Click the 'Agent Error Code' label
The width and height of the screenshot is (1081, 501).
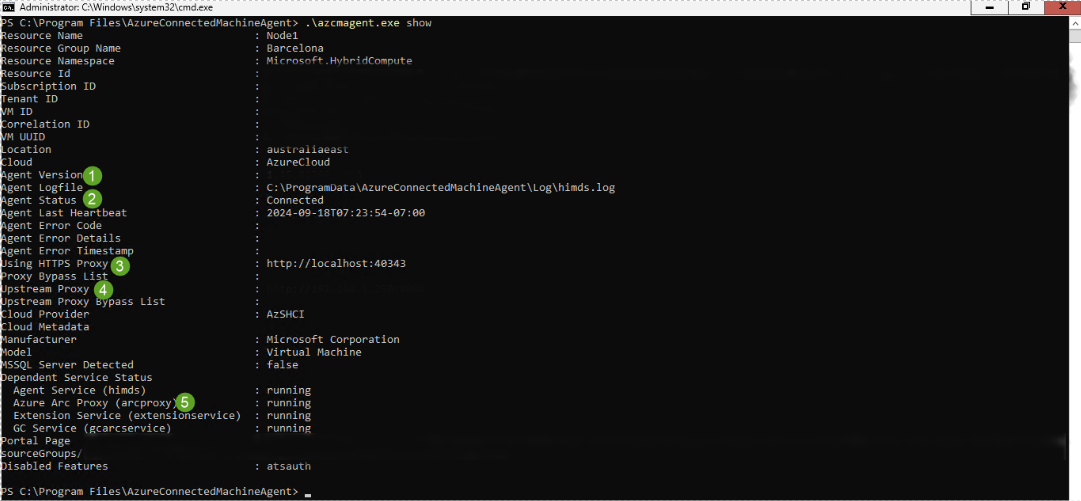click(x=52, y=226)
